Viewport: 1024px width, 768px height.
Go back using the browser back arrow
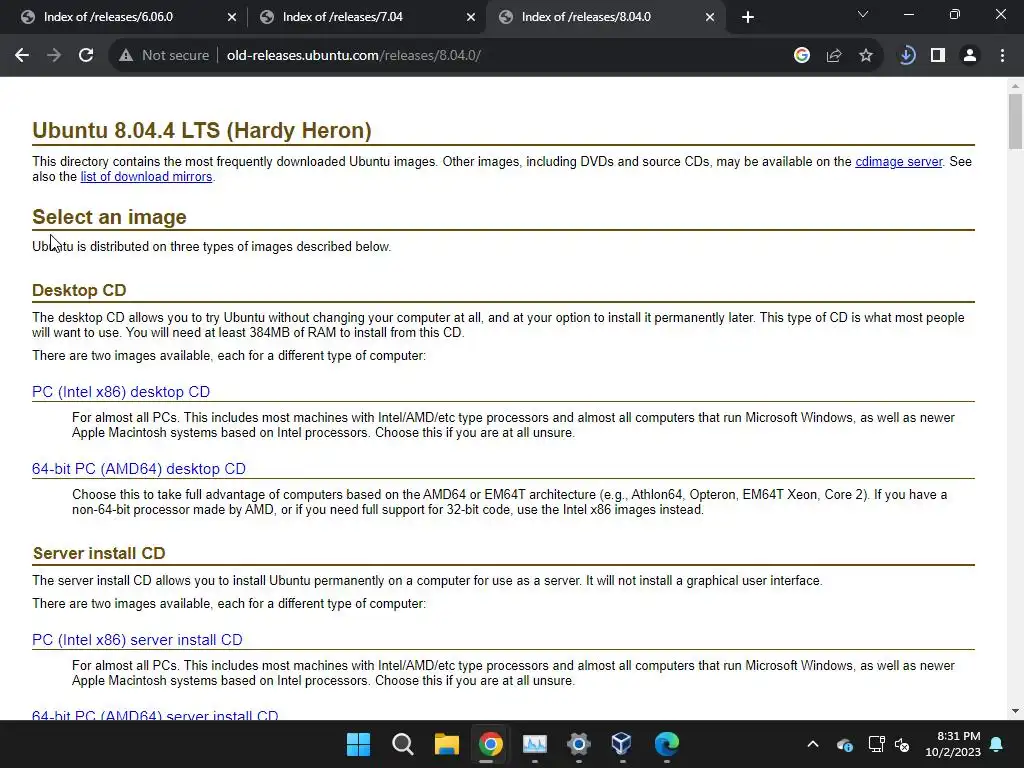point(22,56)
